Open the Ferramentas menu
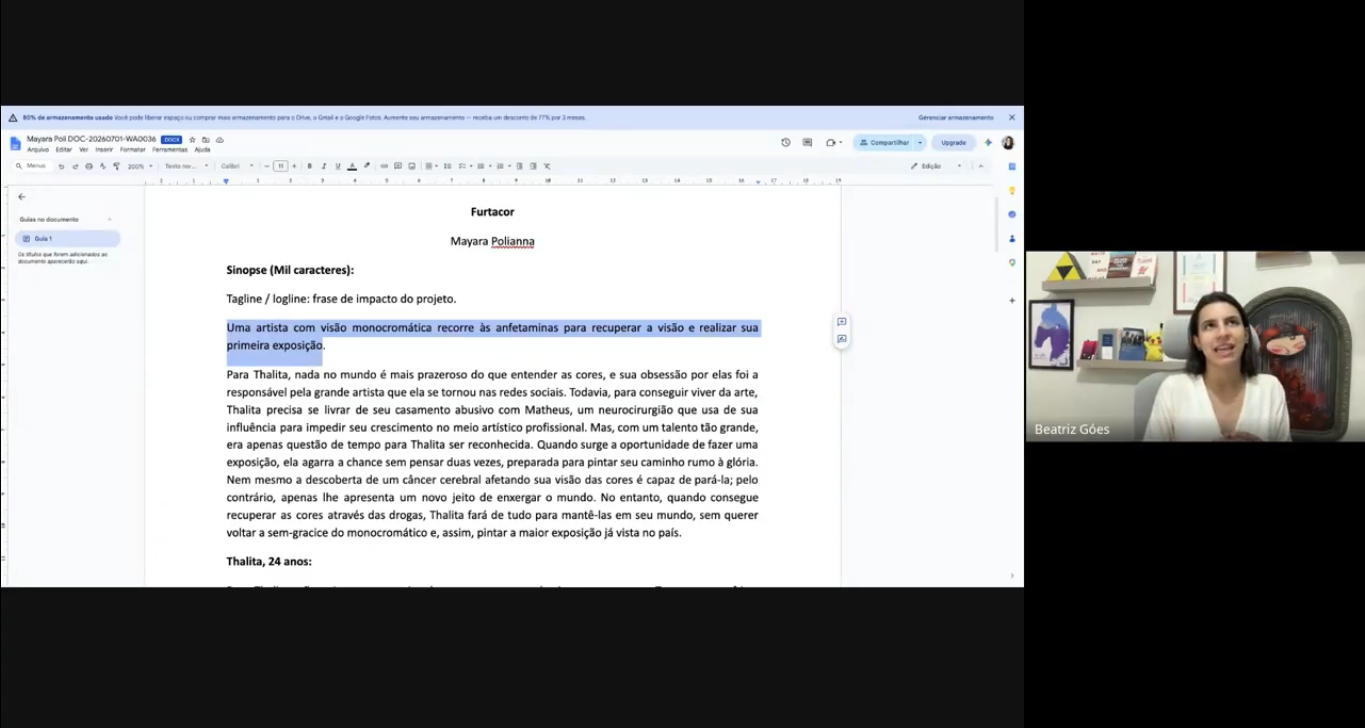This screenshot has height=728, width=1365. (x=169, y=150)
